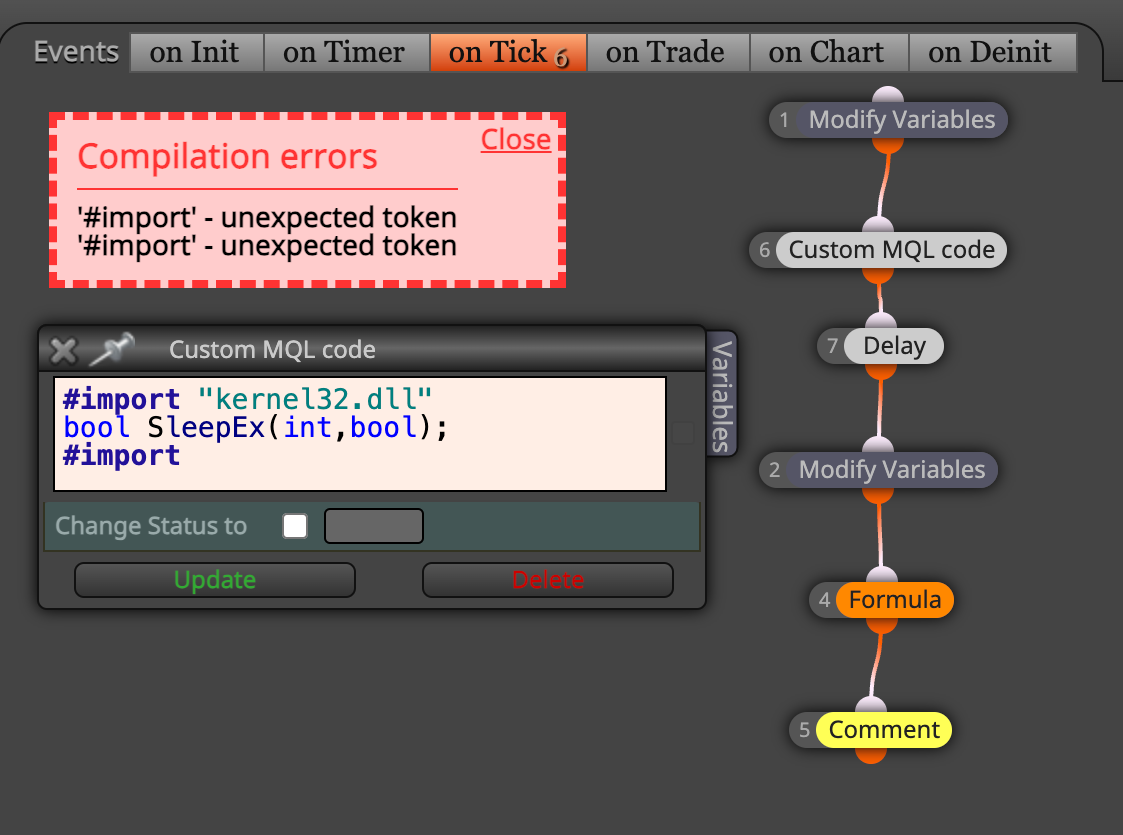Switch to the on Timer event tab

[x=346, y=52]
